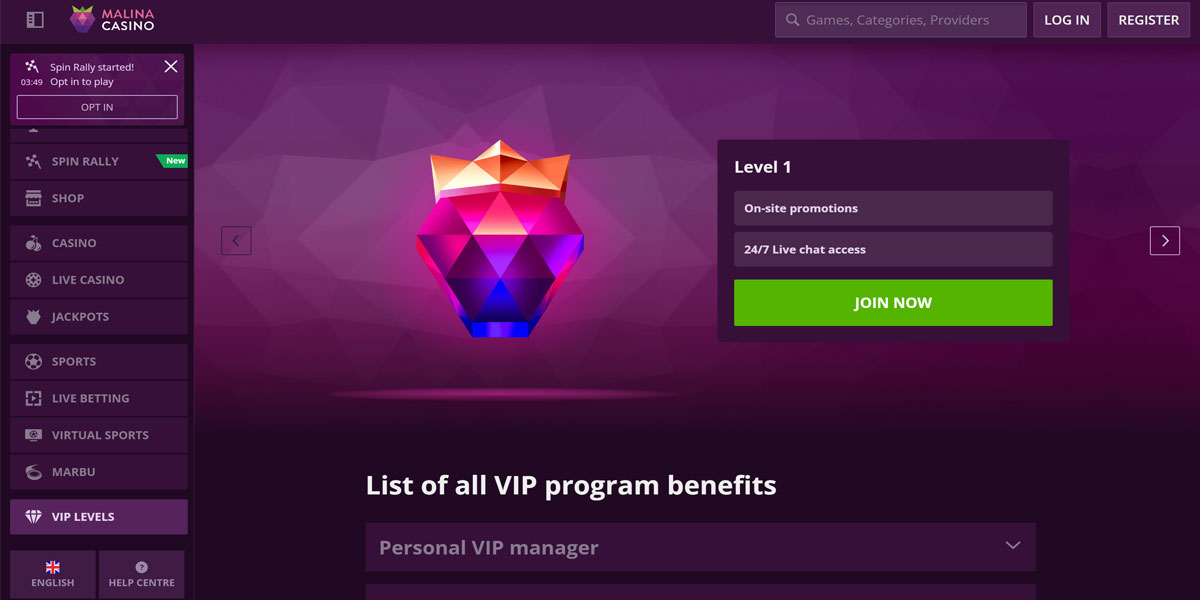Go to next VIP level slide
The height and width of the screenshot is (600, 1200).
click(x=1165, y=240)
